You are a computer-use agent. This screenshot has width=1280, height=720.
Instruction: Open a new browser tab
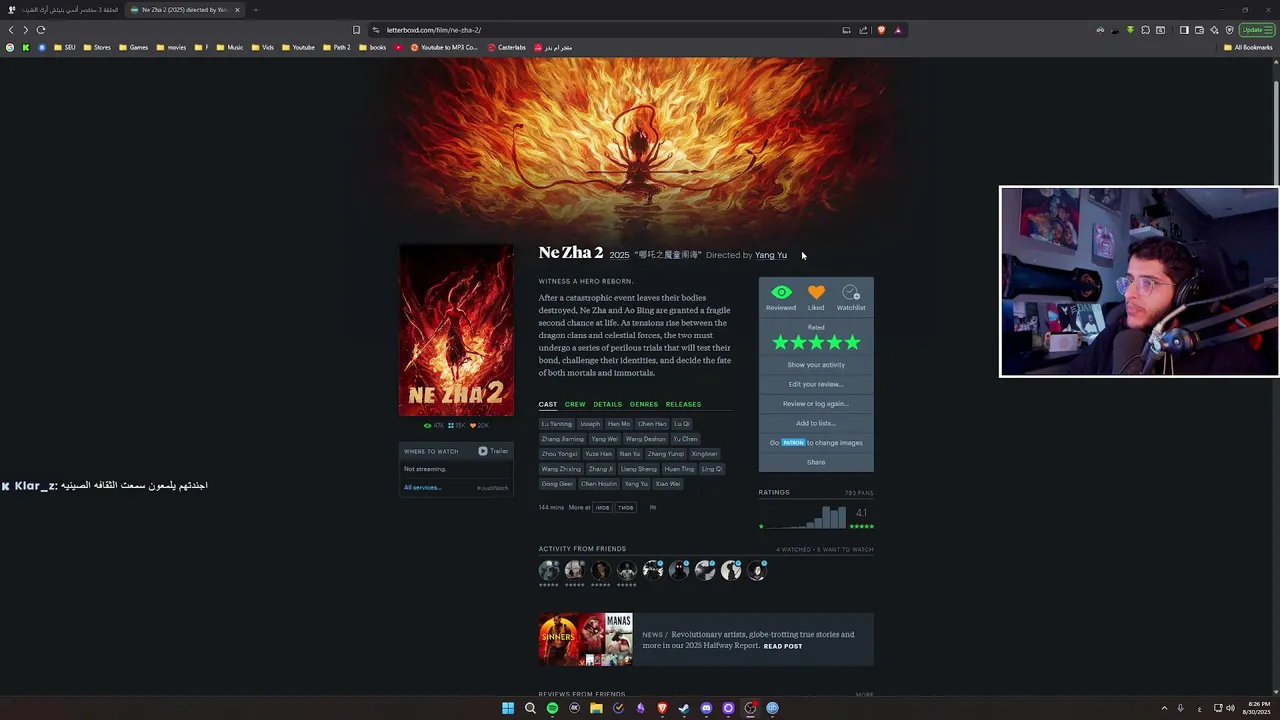(x=255, y=10)
